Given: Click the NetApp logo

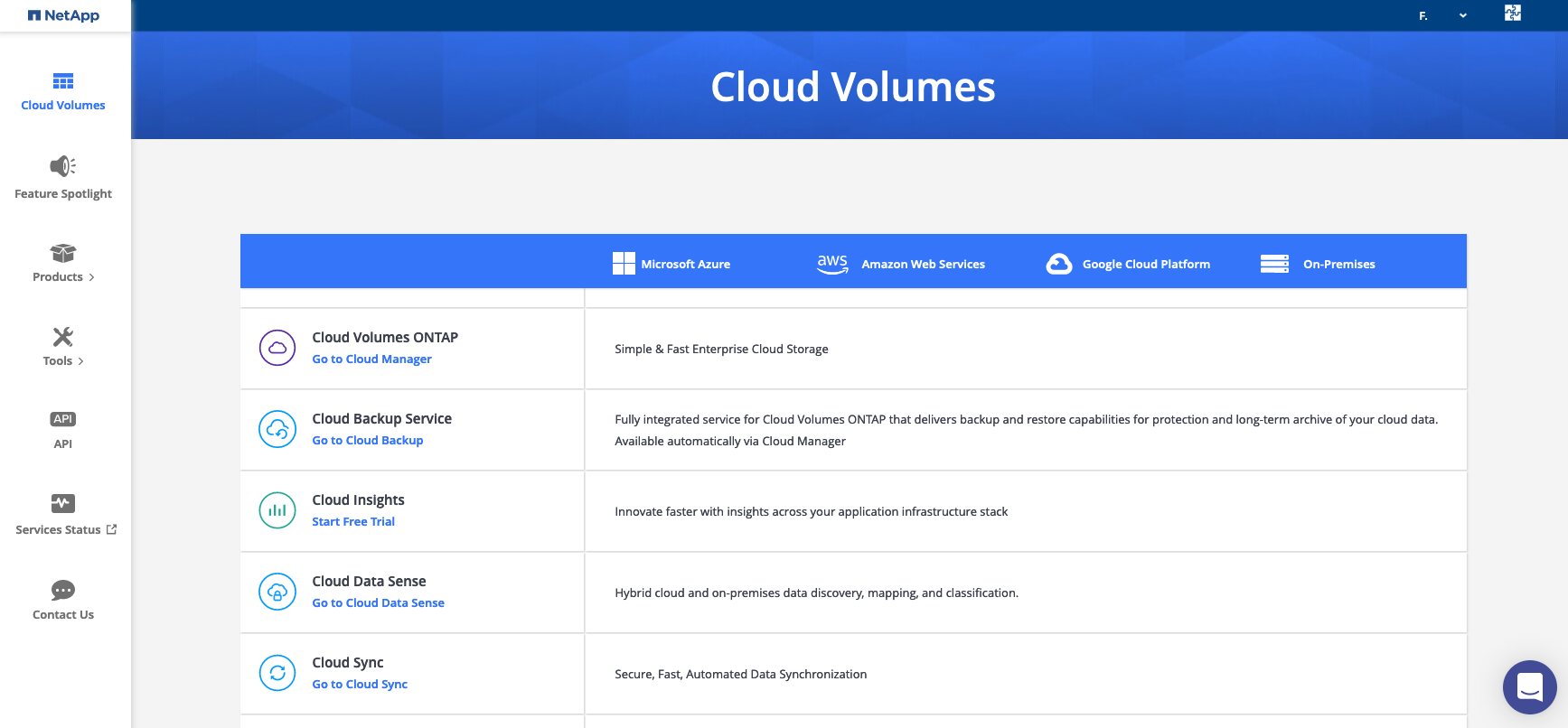Looking at the screenshot, I should click(x=63, y=15).
